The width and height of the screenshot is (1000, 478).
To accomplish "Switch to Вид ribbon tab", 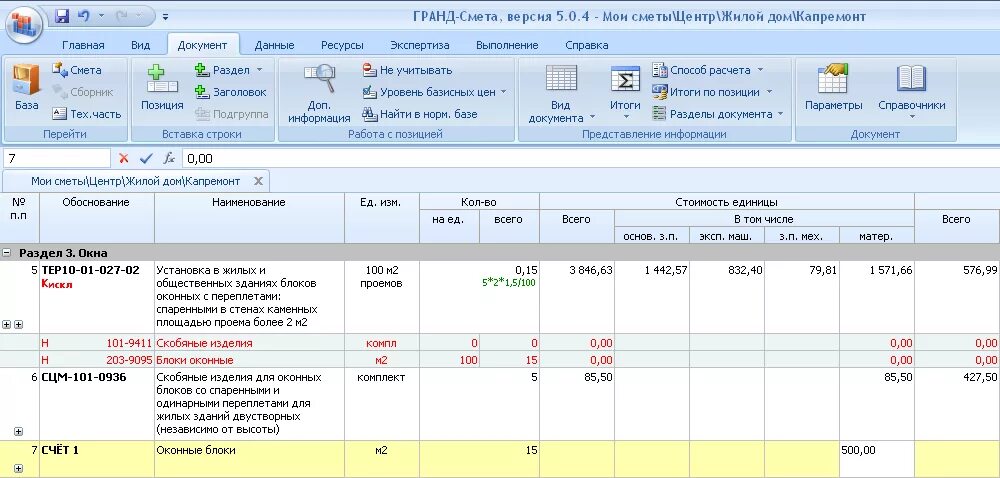I will [x=140, y=45].
